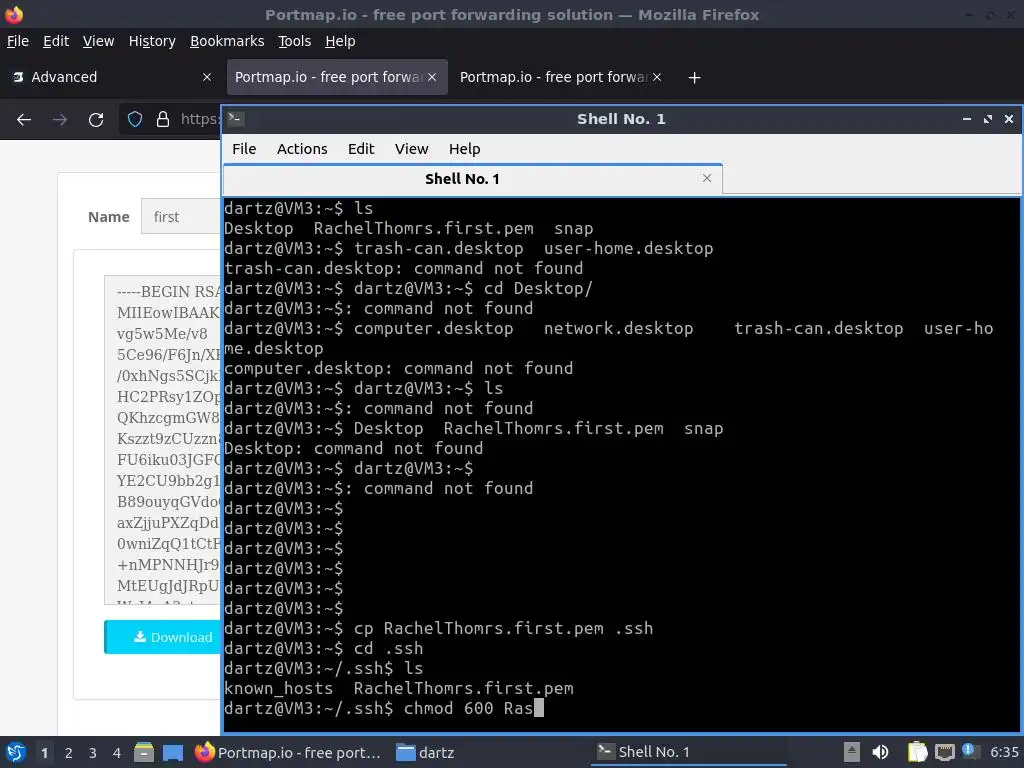Switch to workspace 2 in taskbar

pos(69,753)
